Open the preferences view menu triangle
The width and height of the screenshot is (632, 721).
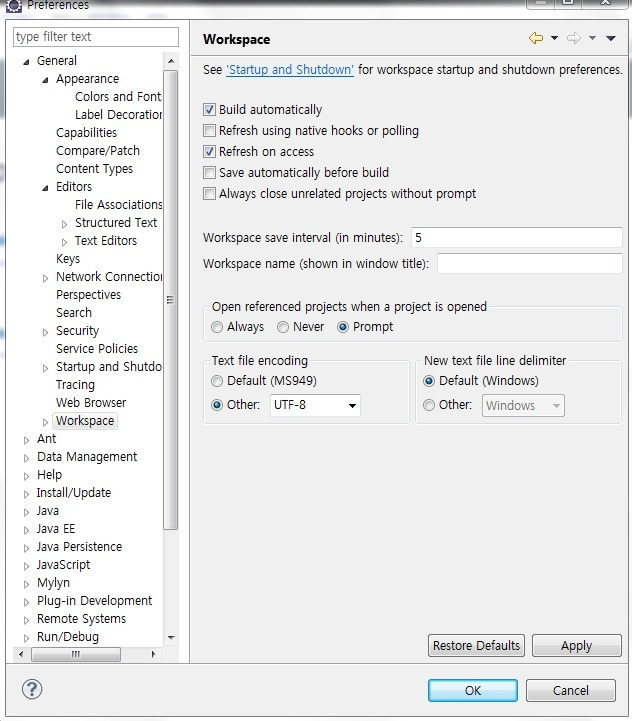pyautogui.click(x=611, y=38)
